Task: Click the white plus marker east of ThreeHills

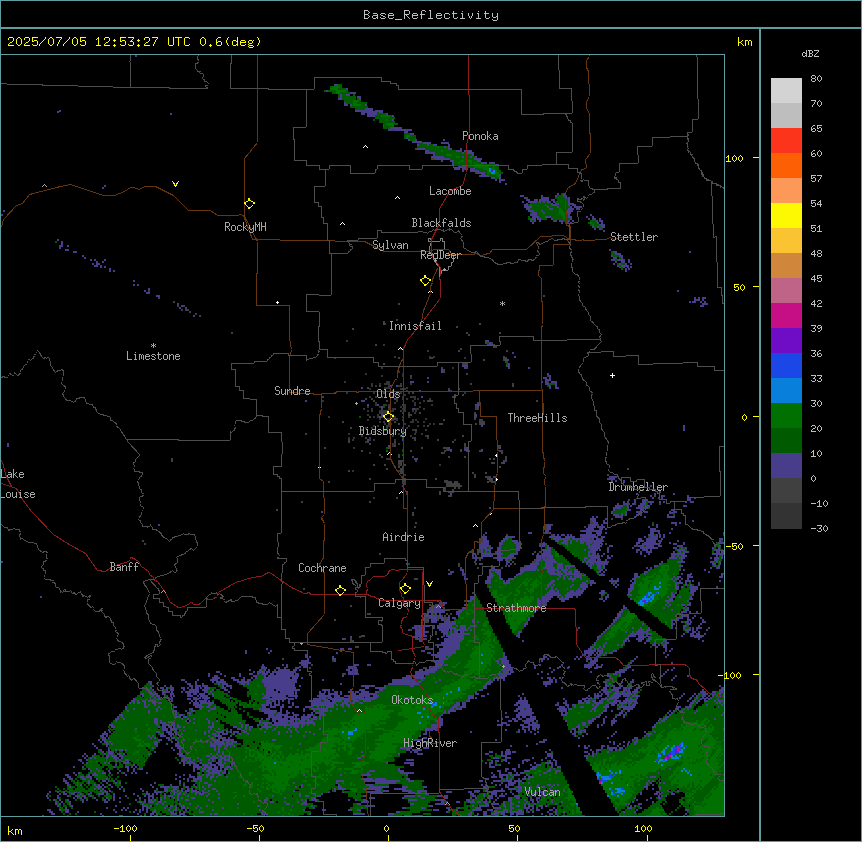Action: pyautogui.click(x=612, y=375)
